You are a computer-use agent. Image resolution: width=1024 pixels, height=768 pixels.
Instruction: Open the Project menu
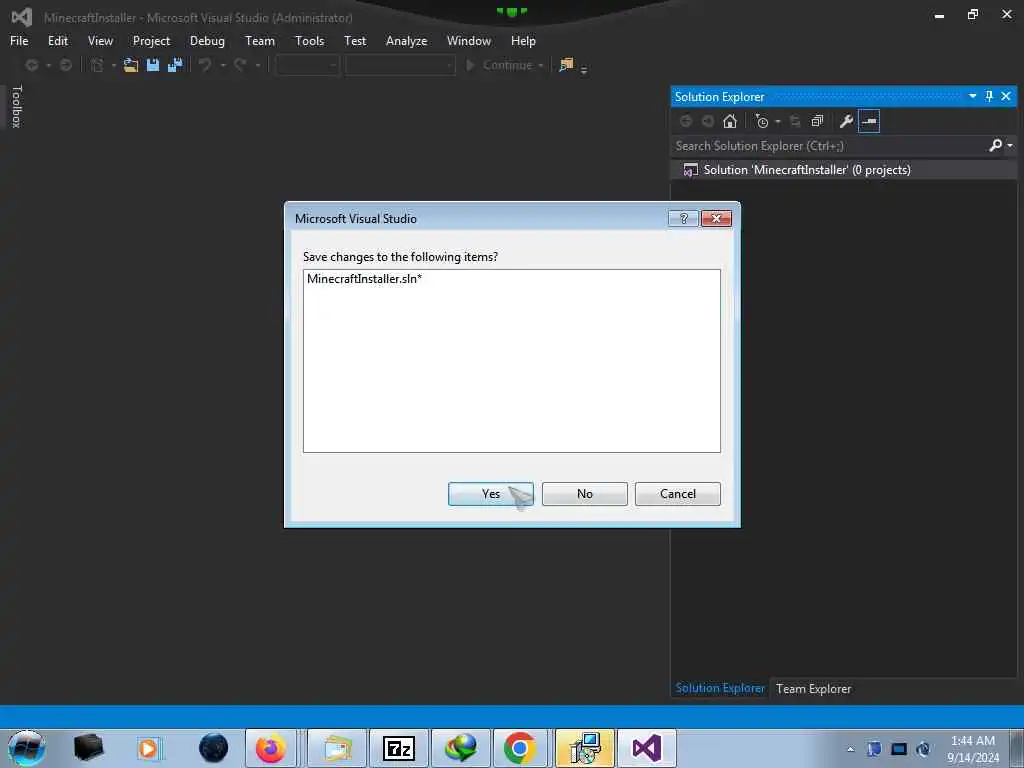coord(151,40)
